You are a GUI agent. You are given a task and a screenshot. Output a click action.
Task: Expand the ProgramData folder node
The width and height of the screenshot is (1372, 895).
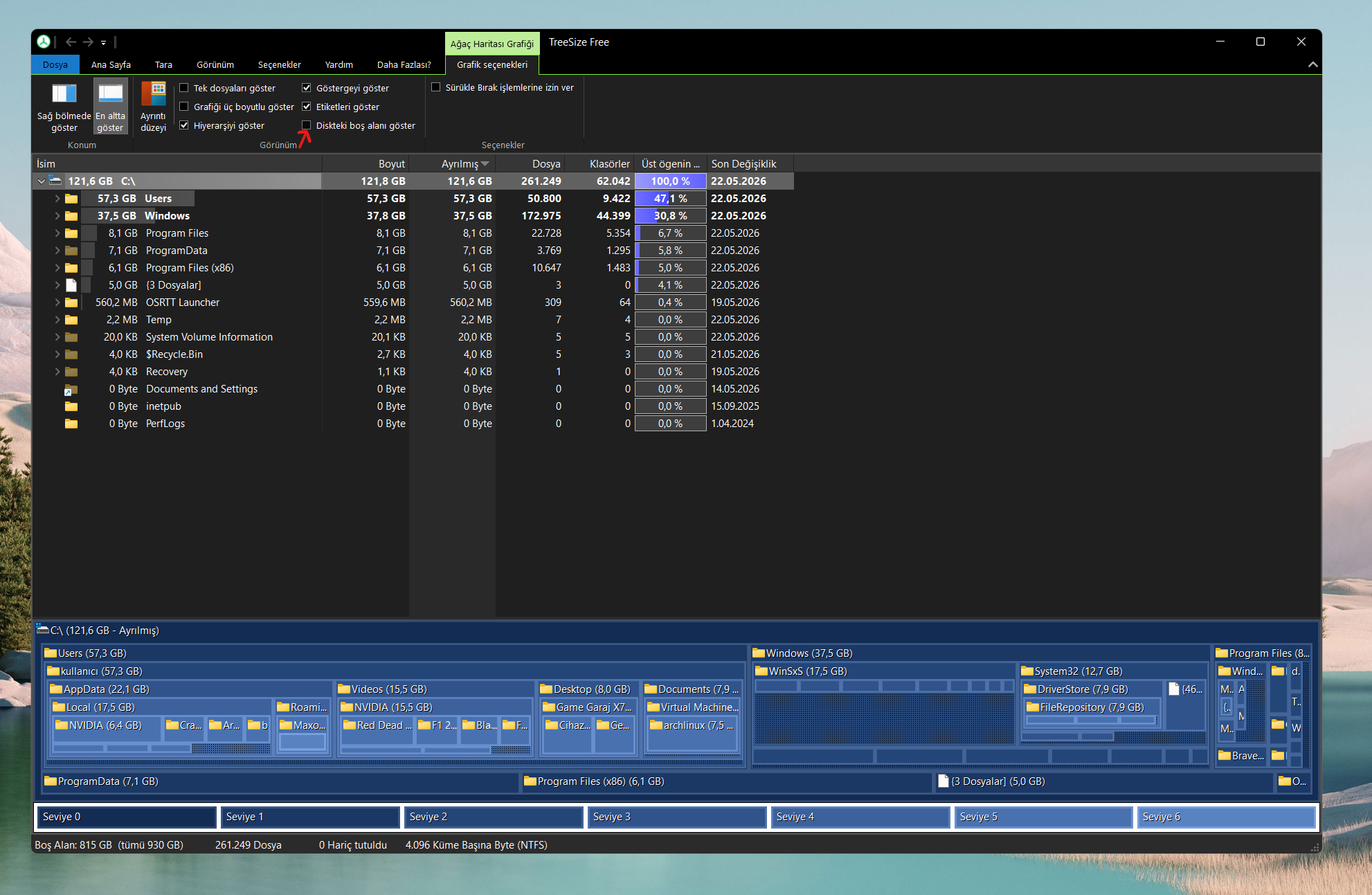(57, 251)
